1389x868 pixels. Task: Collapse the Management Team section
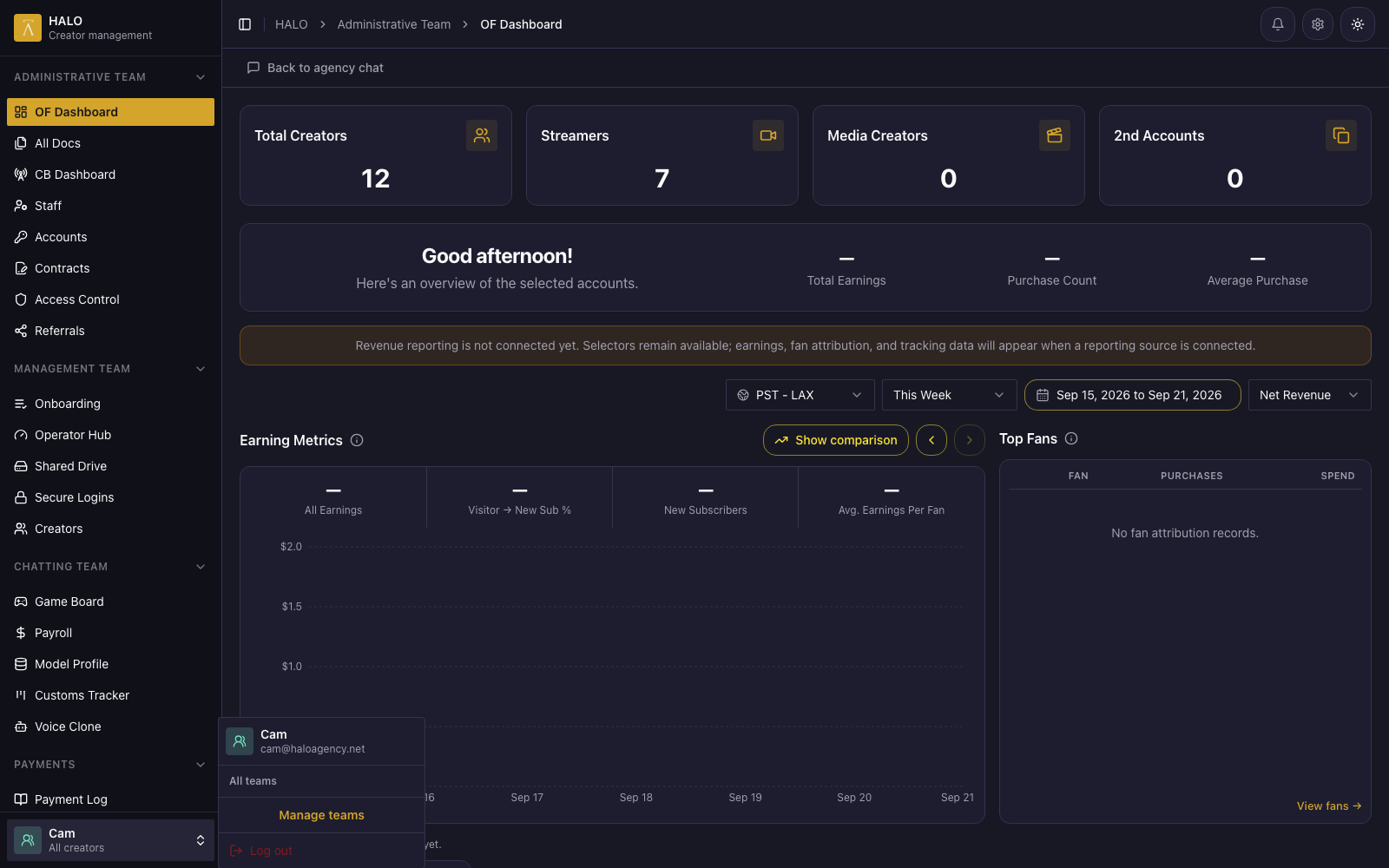(x=201, y=369)
